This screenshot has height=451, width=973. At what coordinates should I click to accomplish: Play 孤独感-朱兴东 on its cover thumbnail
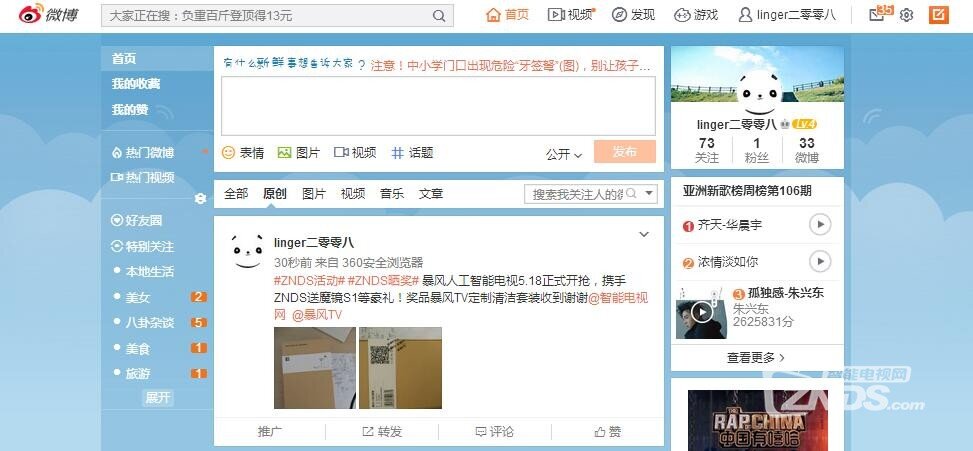pyautogui.click(x=702, y=312)
